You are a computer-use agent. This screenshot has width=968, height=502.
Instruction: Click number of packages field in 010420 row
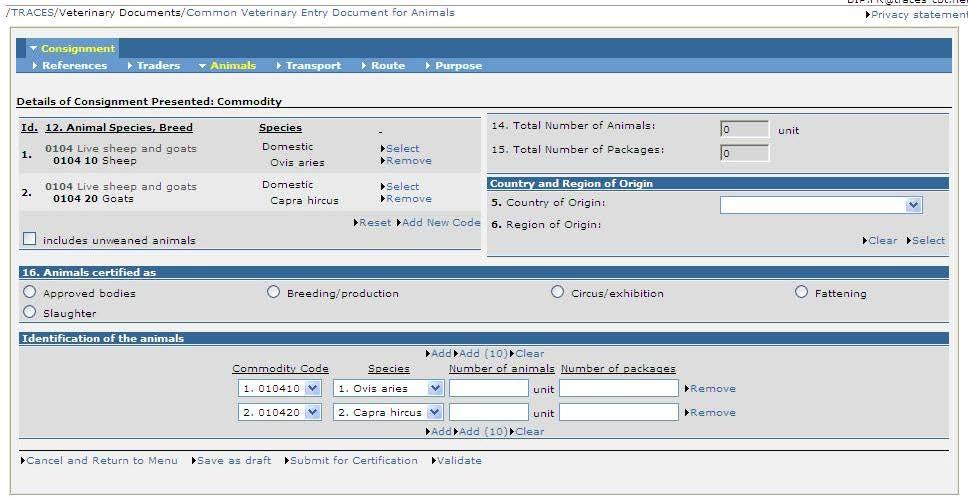pyautogui.click(x=619, y=412)
